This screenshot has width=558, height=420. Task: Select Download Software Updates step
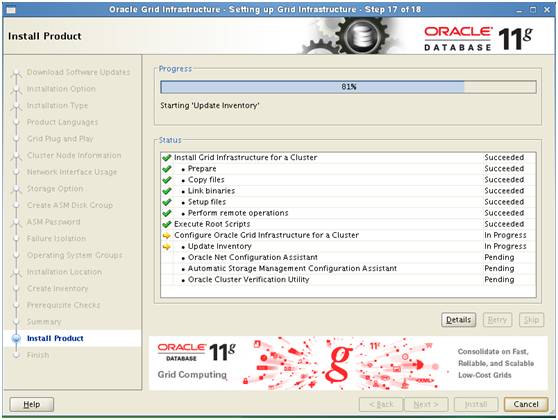pos(79,72)
